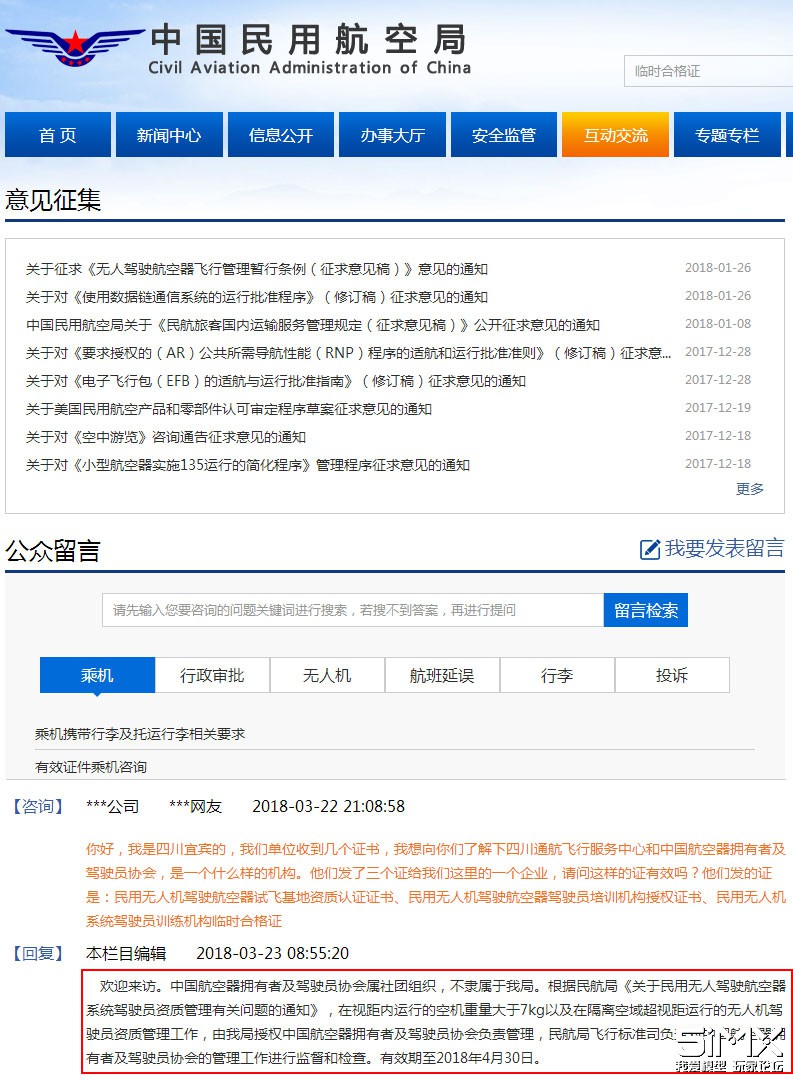Open the highlighted 互动交流 menu item
This screenshot has height=1079, width=793.
615,135
